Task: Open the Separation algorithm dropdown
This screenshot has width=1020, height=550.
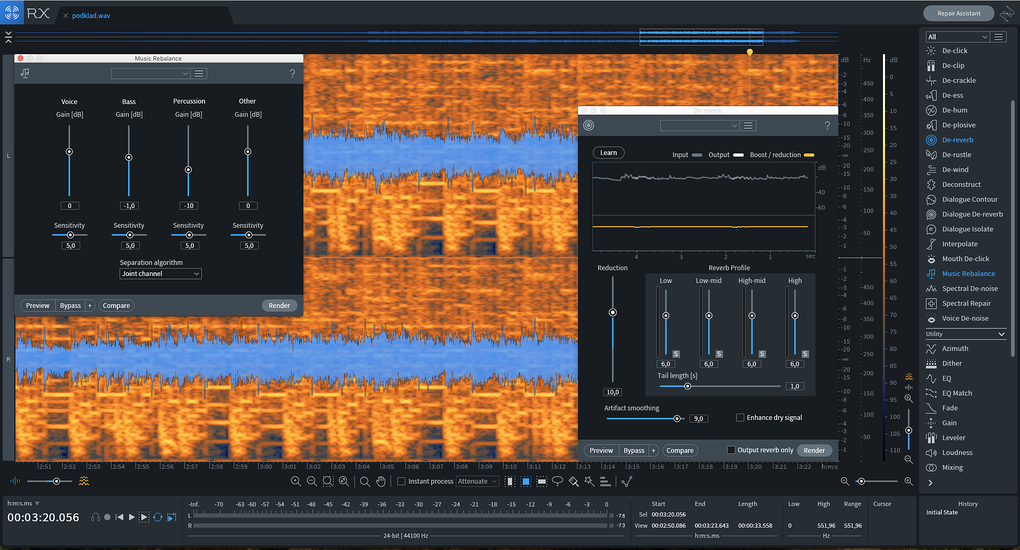Action: [x=160, y=274]
